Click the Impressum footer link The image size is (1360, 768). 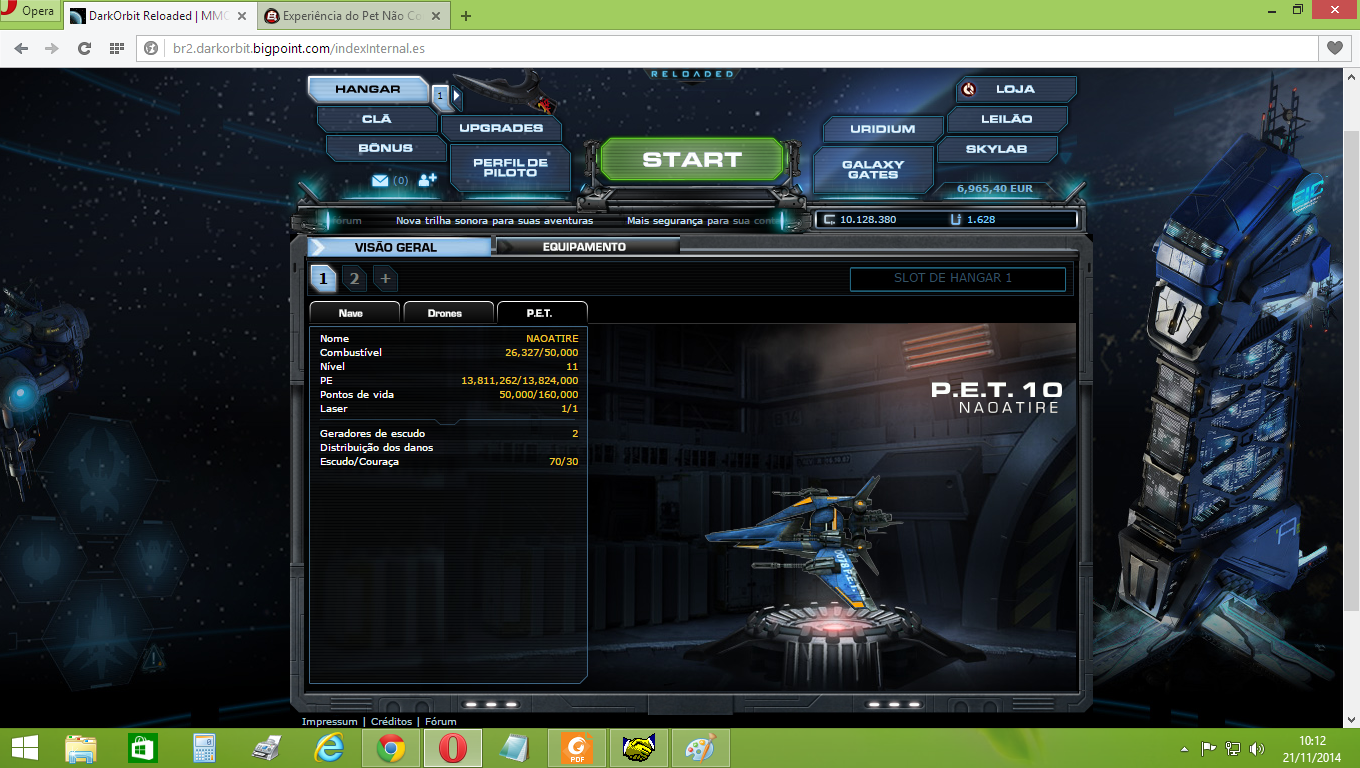(x=329, y=722)
